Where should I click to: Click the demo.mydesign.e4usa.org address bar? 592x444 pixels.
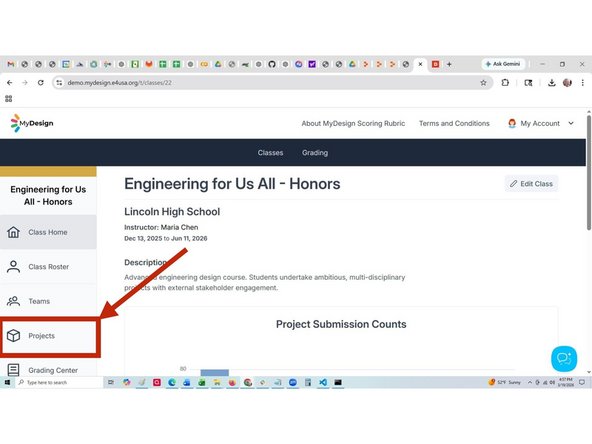(x=272, y=83)
